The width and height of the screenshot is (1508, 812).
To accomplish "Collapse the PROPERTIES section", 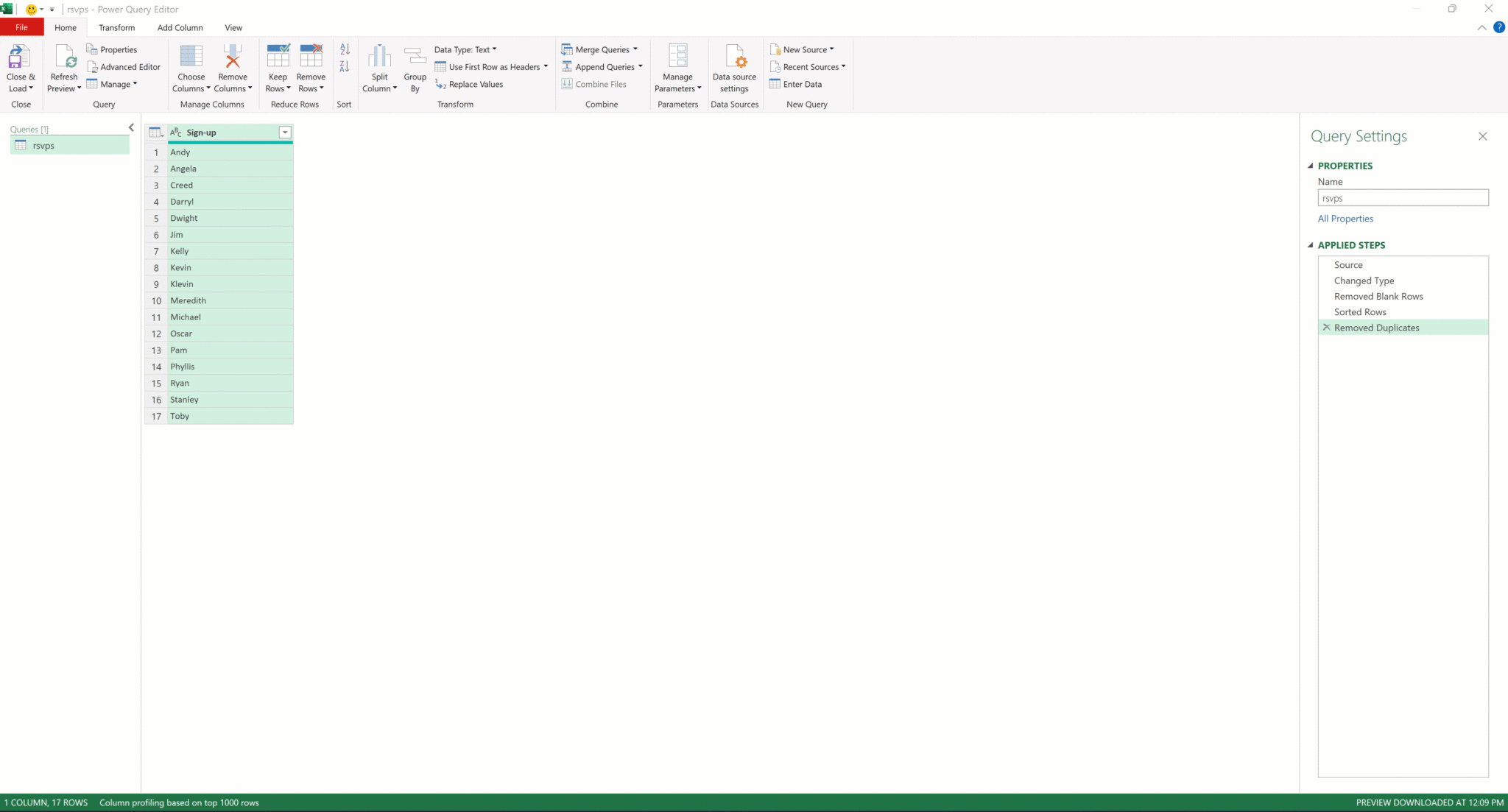I will coord(1311,166).
